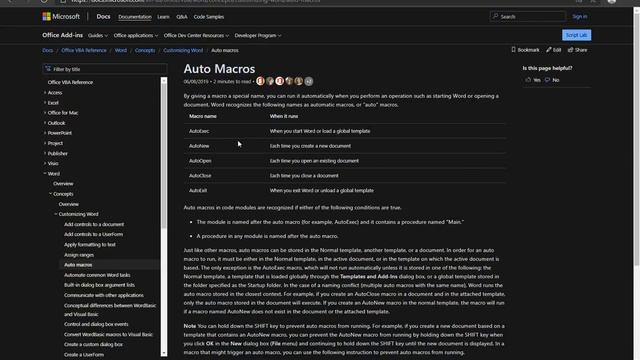Open the Learn tab

click(163, 17)
